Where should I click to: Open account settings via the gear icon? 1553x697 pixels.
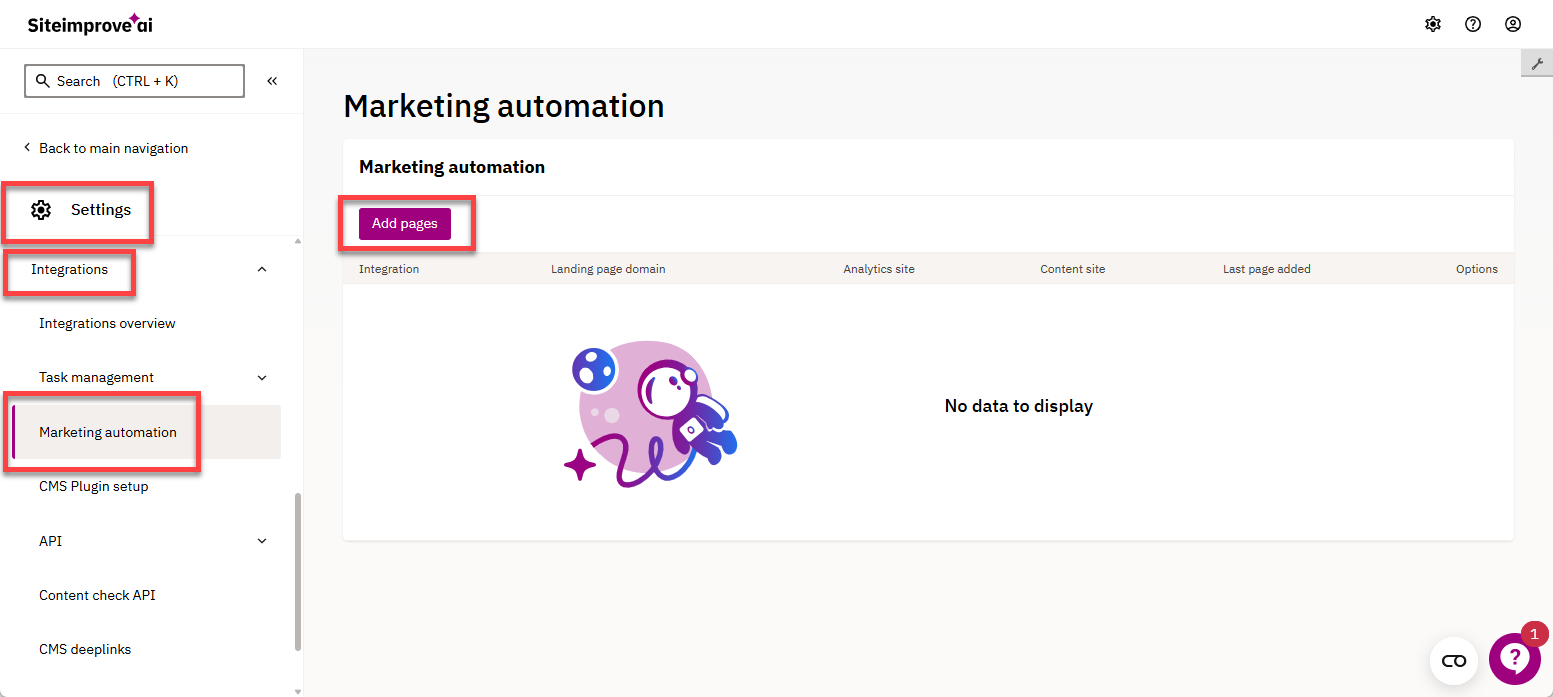coord(1433,23)
